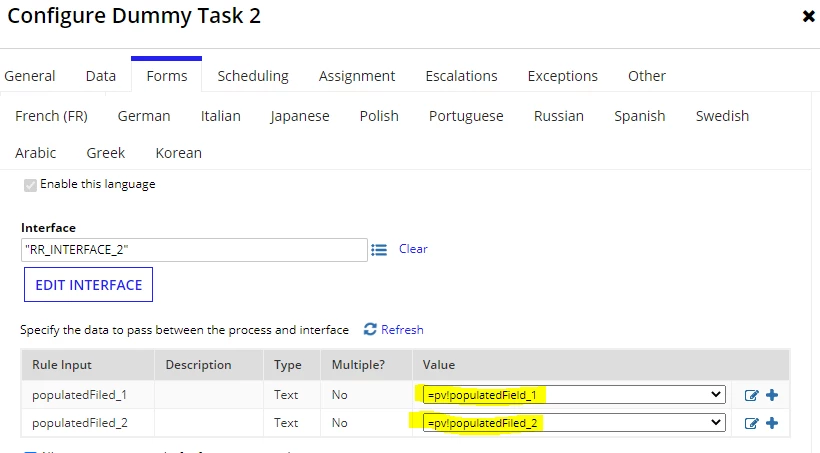Open the Assignment tab
Screen dimensions: 820x453
[357, 76]
